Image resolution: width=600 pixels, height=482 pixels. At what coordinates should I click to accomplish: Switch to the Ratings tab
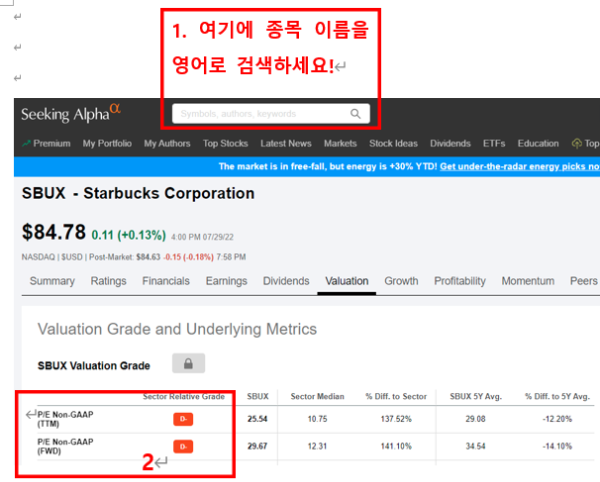pos(108,281)
